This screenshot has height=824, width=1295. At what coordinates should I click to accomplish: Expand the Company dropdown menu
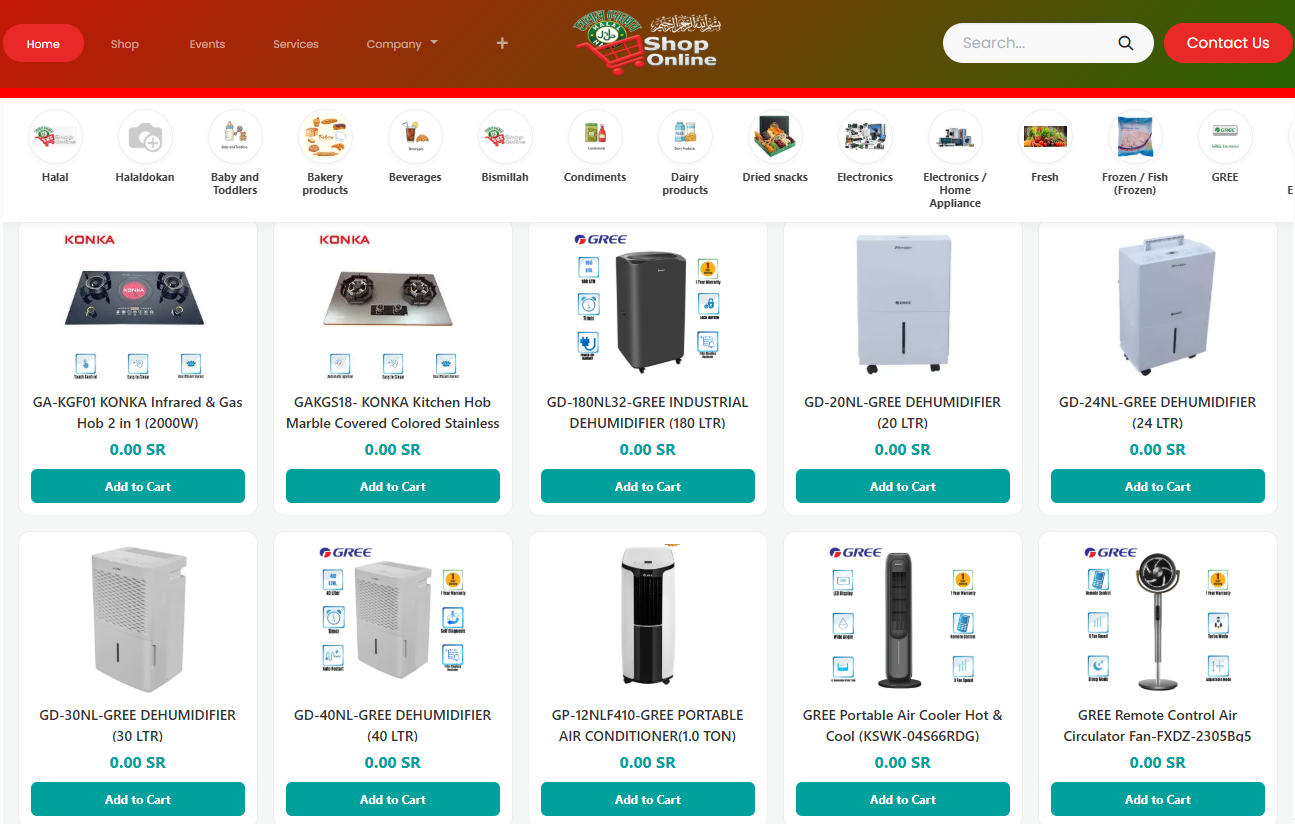pos(402,44)
